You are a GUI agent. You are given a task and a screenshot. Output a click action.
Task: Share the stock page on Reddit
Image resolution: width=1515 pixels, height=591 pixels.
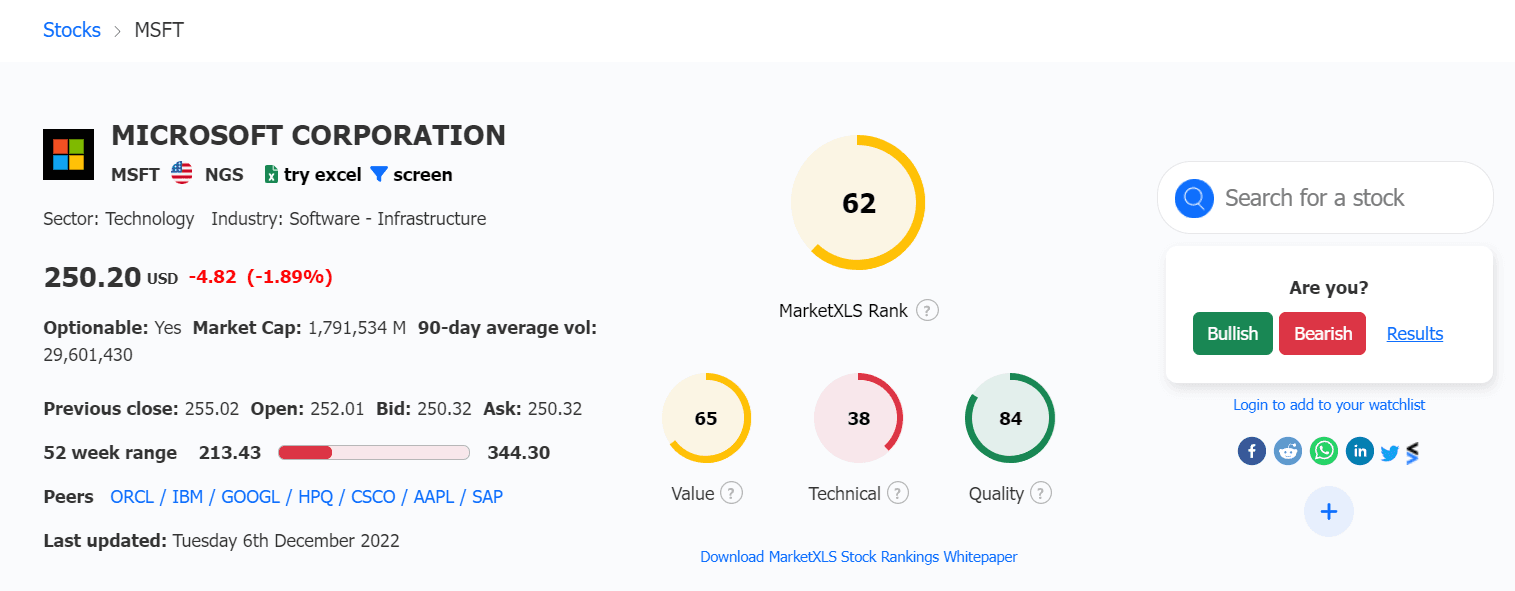pyautogui.click(x=1287, y=451)
